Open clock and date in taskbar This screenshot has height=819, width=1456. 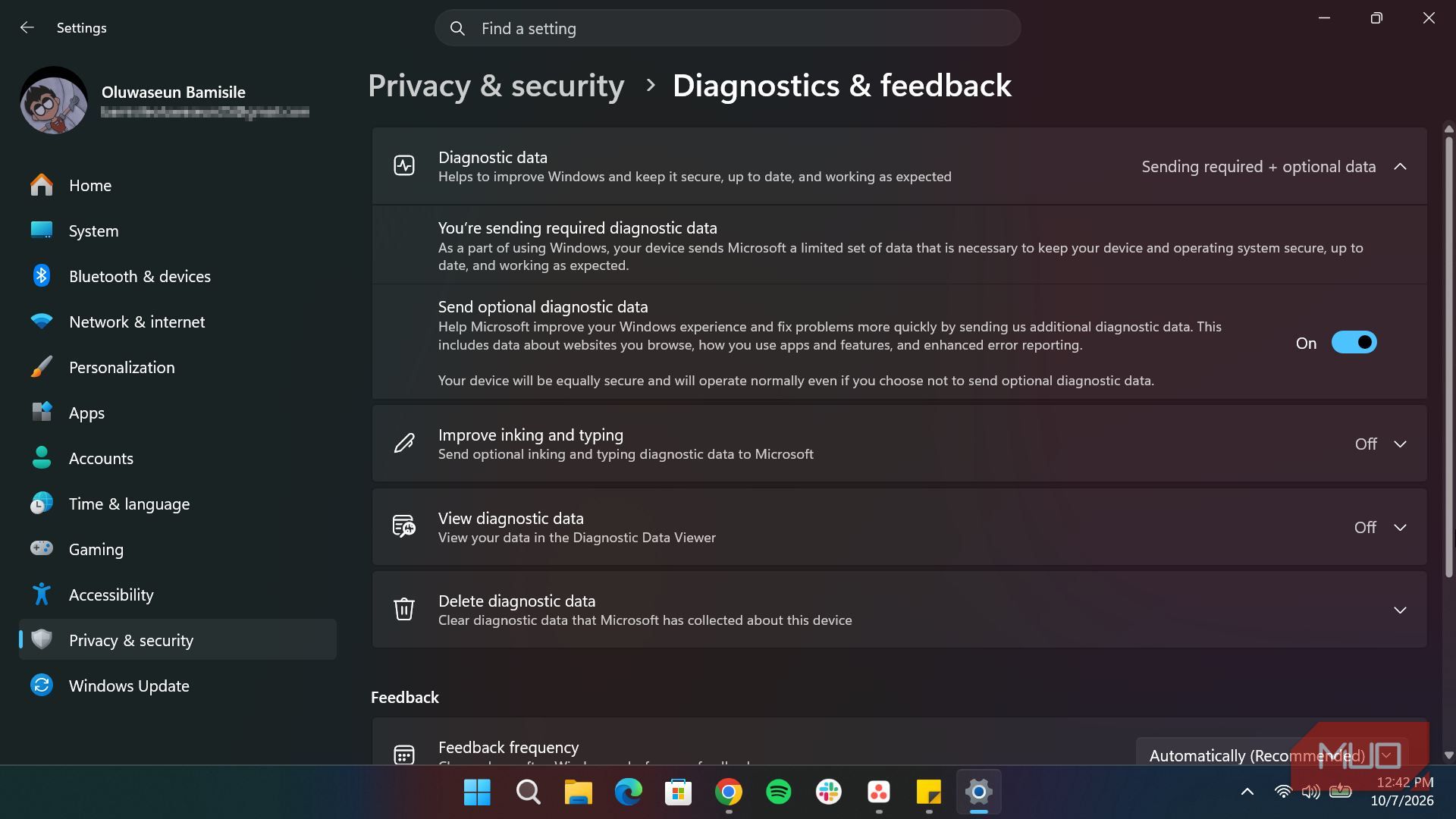tap(1402, 792)
